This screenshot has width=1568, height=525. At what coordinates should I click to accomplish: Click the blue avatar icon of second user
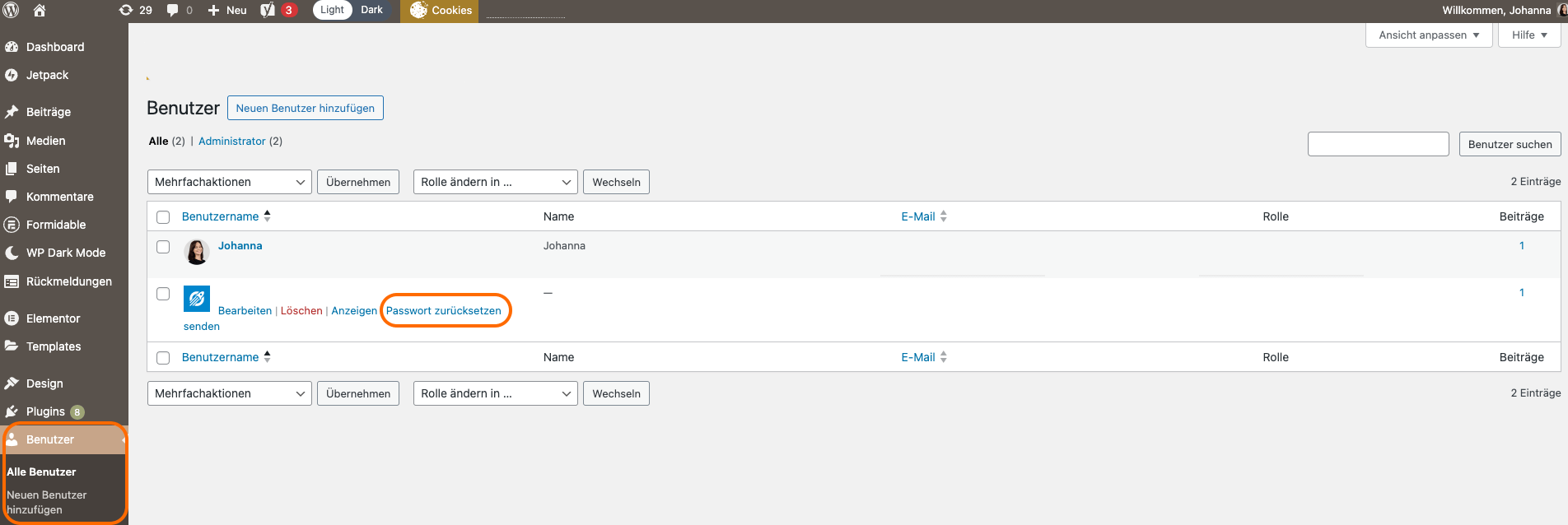coord(197,299)
